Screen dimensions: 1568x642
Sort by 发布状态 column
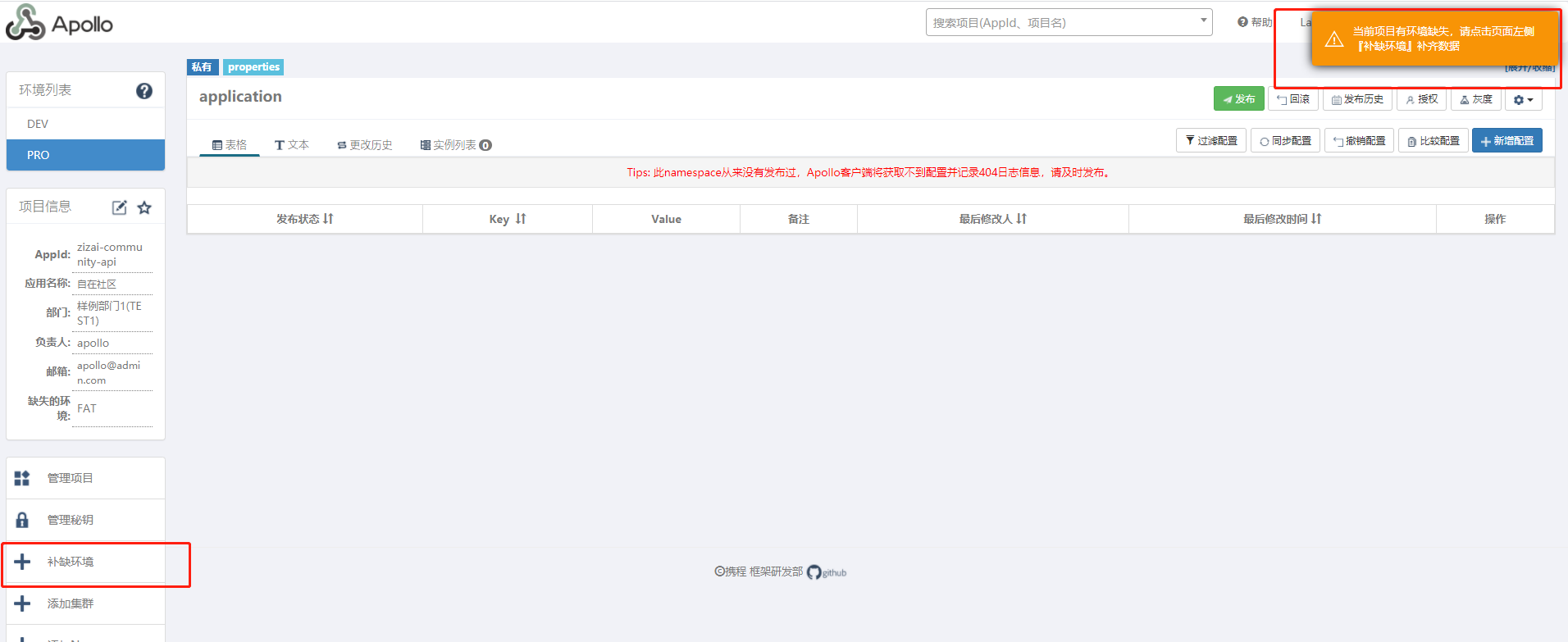click(305, 219)
